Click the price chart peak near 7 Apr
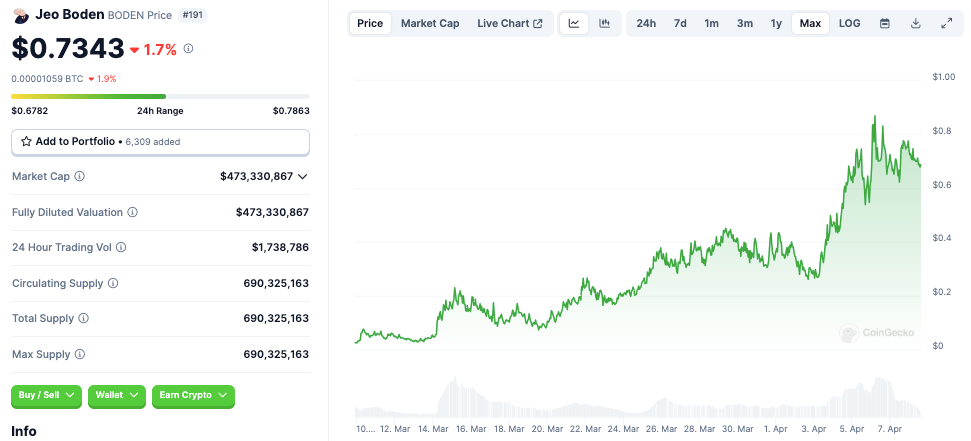 (874, 116)
